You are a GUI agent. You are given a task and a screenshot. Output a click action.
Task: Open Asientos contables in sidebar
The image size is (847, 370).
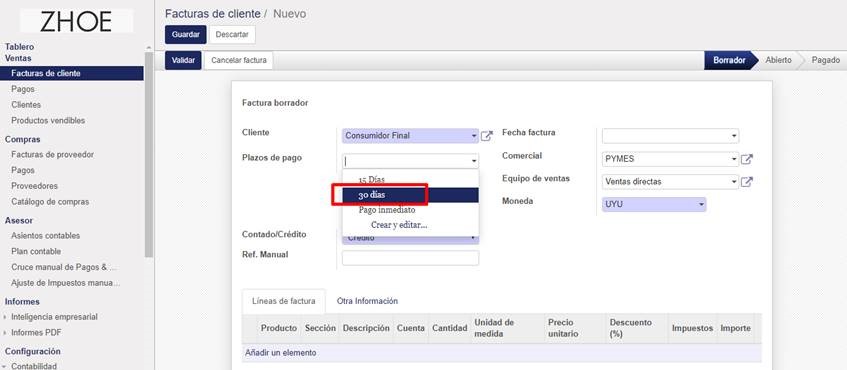(x=45, y=236)
